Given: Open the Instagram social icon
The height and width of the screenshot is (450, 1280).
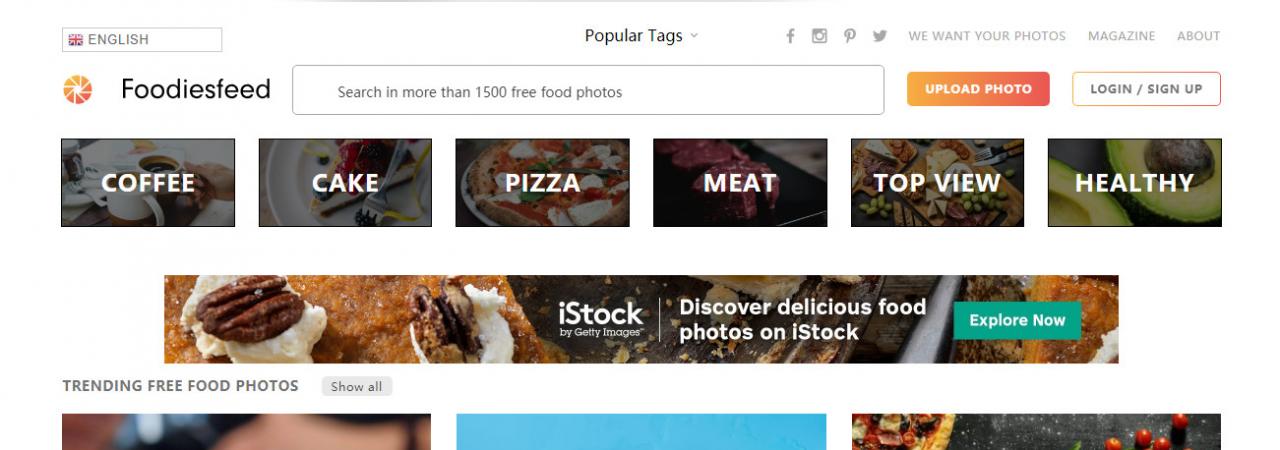Looking at the screenshot, I should [819, 36].
